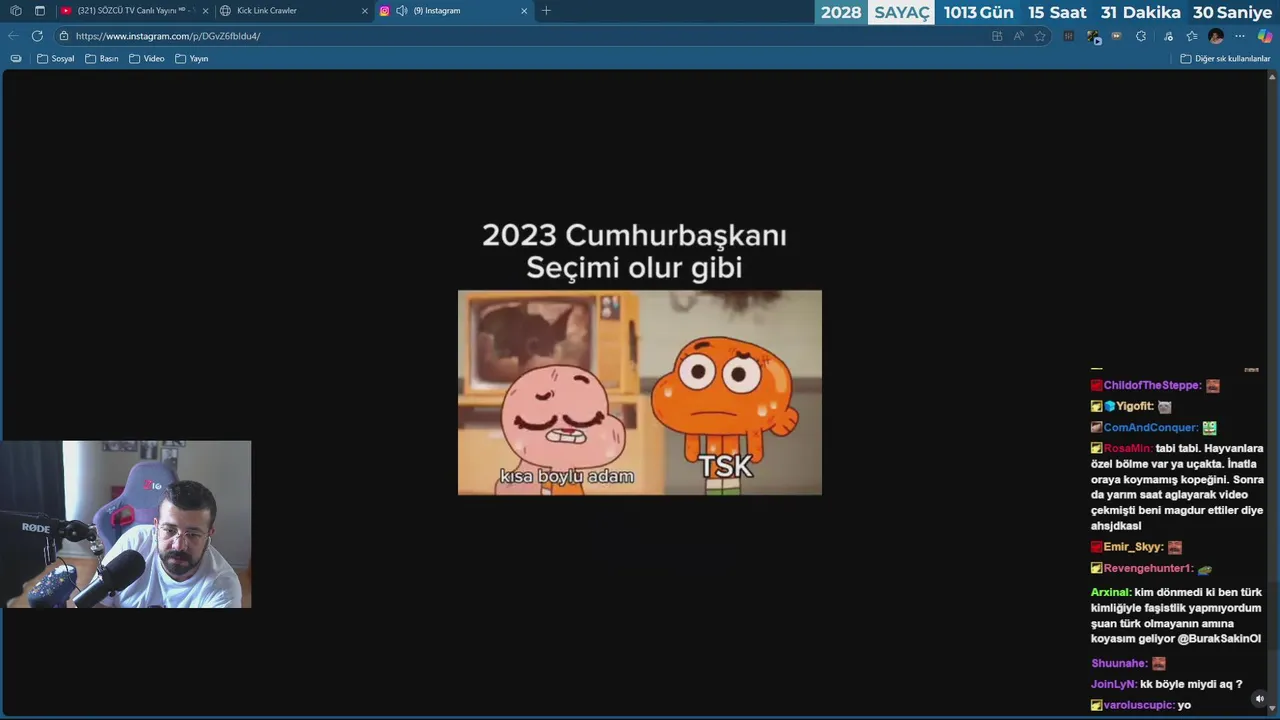Mute the Instagram tab speaker icon
Image resolution: width=1280 pixels, height=720 pixels.
coord(401,11)
